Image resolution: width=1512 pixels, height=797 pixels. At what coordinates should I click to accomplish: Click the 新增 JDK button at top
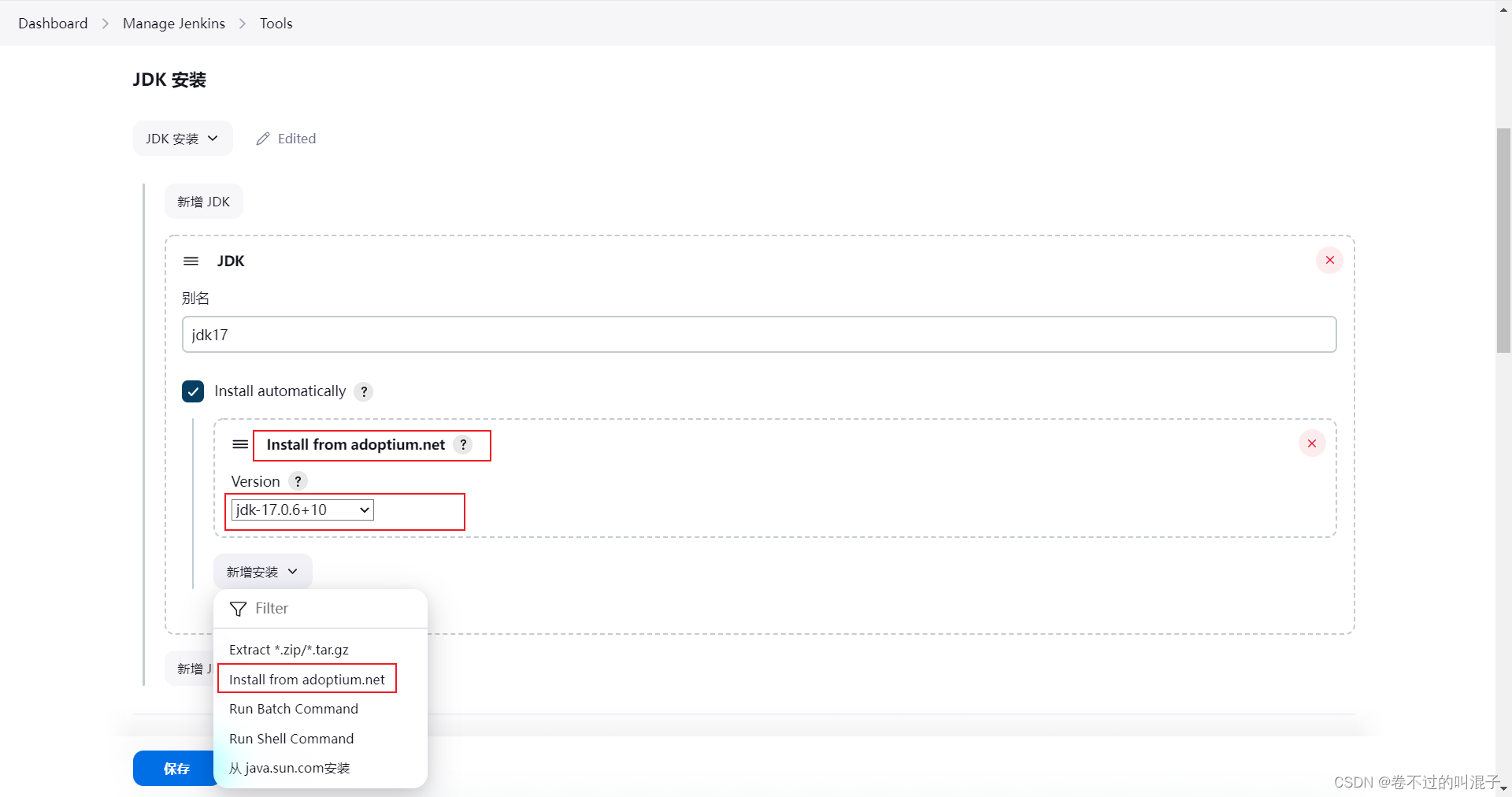pyautogui.click(x=203, y=202)
